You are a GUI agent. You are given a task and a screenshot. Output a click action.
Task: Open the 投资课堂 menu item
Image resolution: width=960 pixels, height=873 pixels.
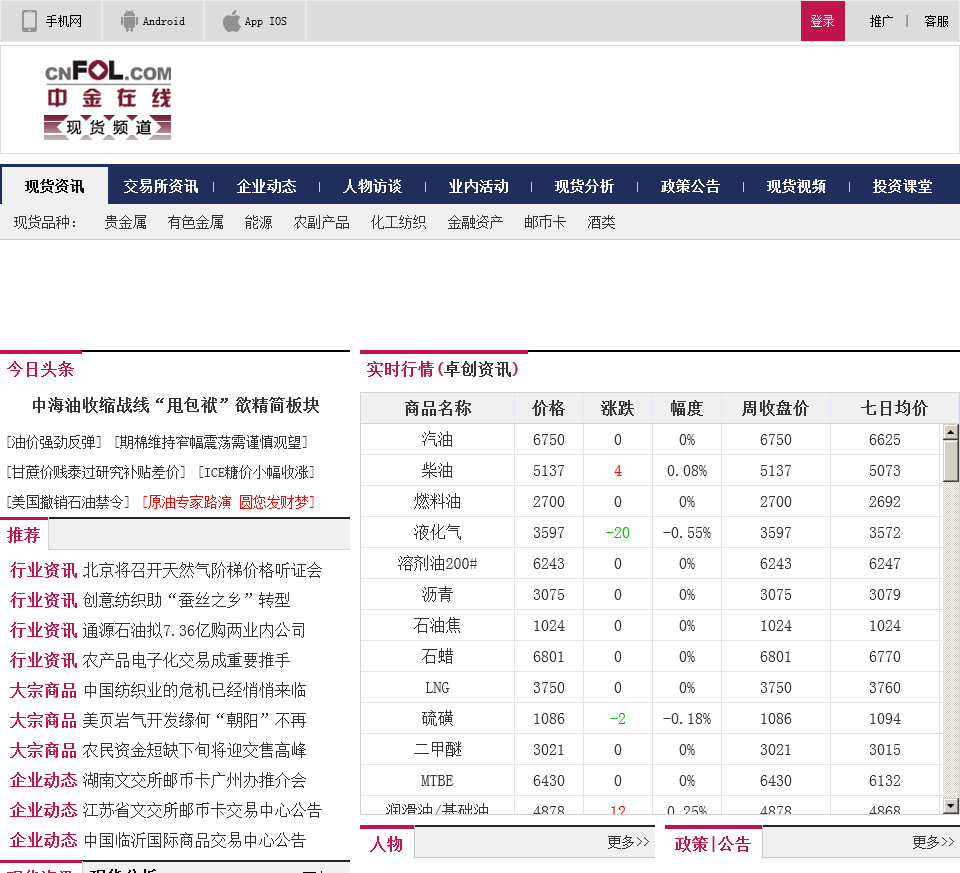pyautogui.click(x=902, y=186)
